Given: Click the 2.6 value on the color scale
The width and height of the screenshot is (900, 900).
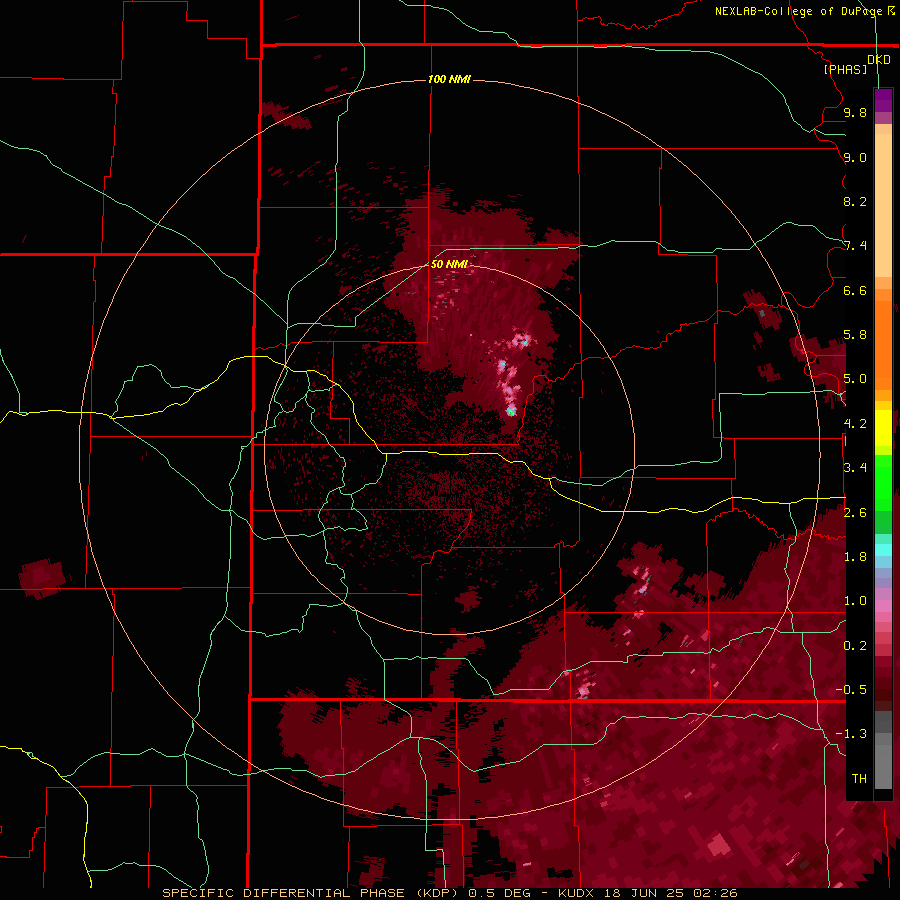Looking at the screenshot, I should (855, 513).
